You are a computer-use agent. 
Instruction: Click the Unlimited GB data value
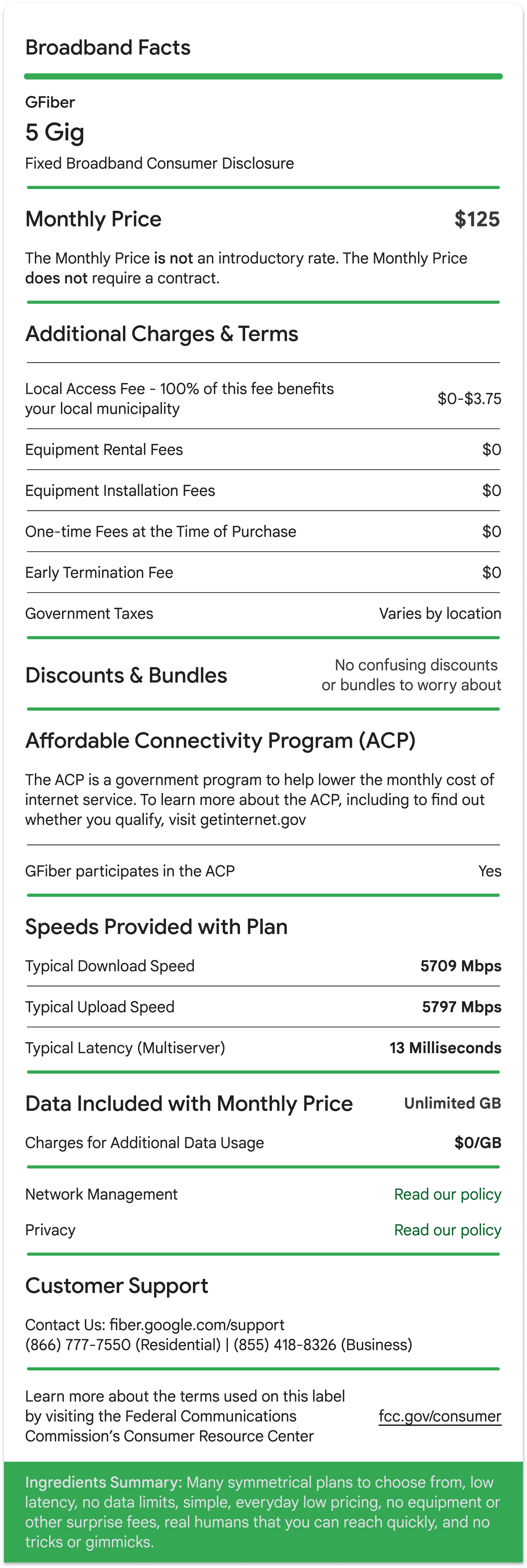point(452,1103)
